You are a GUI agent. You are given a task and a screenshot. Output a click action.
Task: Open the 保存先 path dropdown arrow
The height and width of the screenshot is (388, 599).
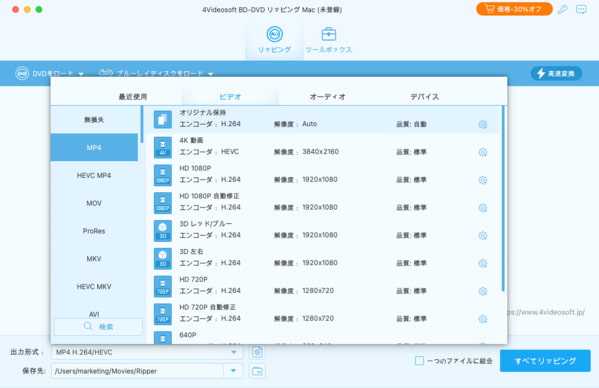(233, 371)
